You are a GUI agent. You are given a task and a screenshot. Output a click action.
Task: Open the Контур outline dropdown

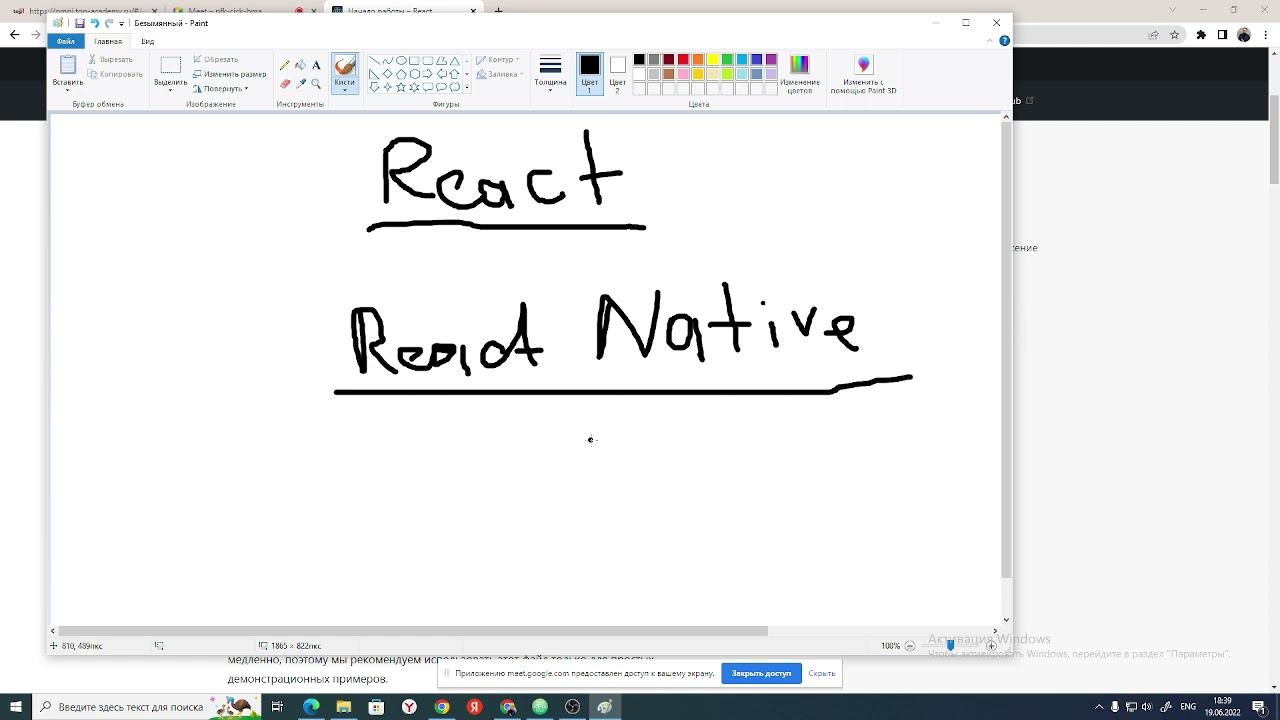click(497, 60)
